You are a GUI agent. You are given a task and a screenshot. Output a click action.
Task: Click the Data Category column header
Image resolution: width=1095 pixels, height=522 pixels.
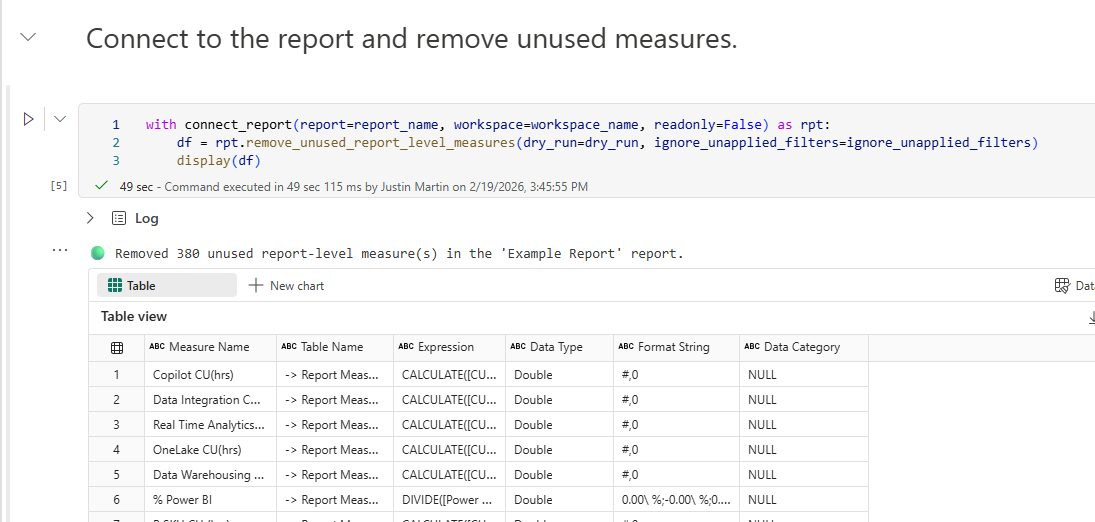801,347
